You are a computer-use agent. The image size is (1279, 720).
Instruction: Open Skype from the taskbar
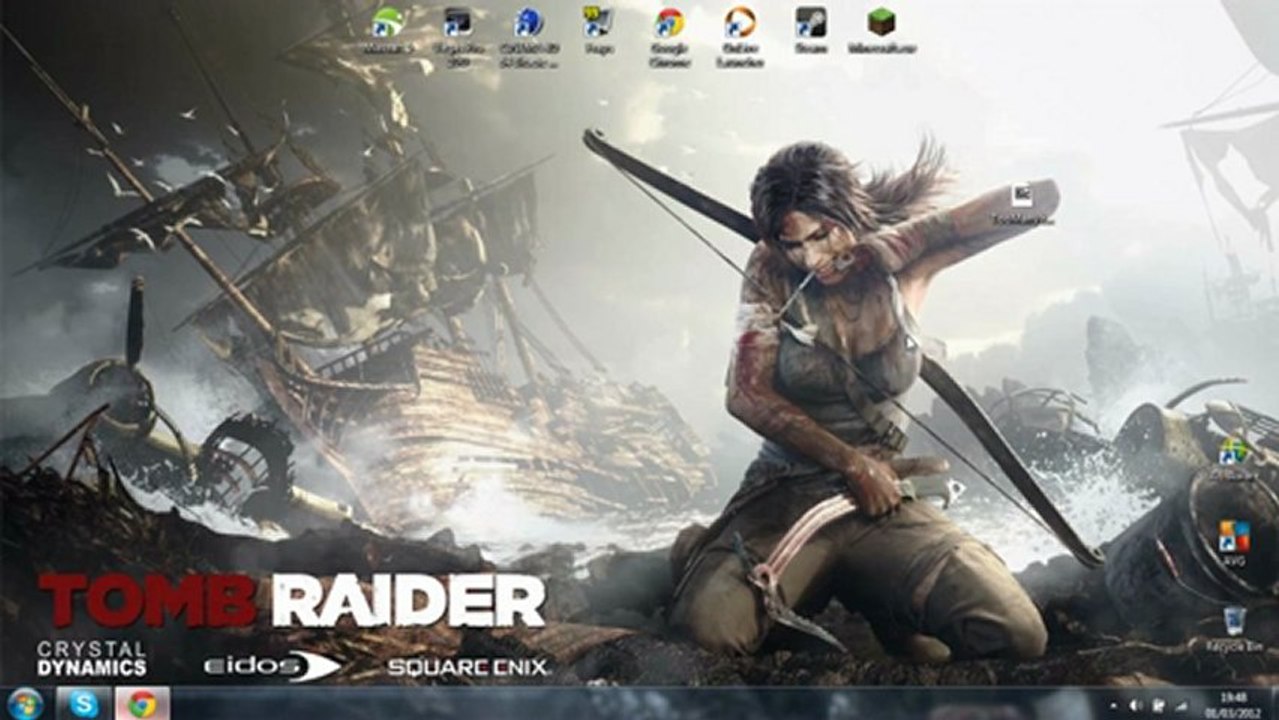pos(84,703)
